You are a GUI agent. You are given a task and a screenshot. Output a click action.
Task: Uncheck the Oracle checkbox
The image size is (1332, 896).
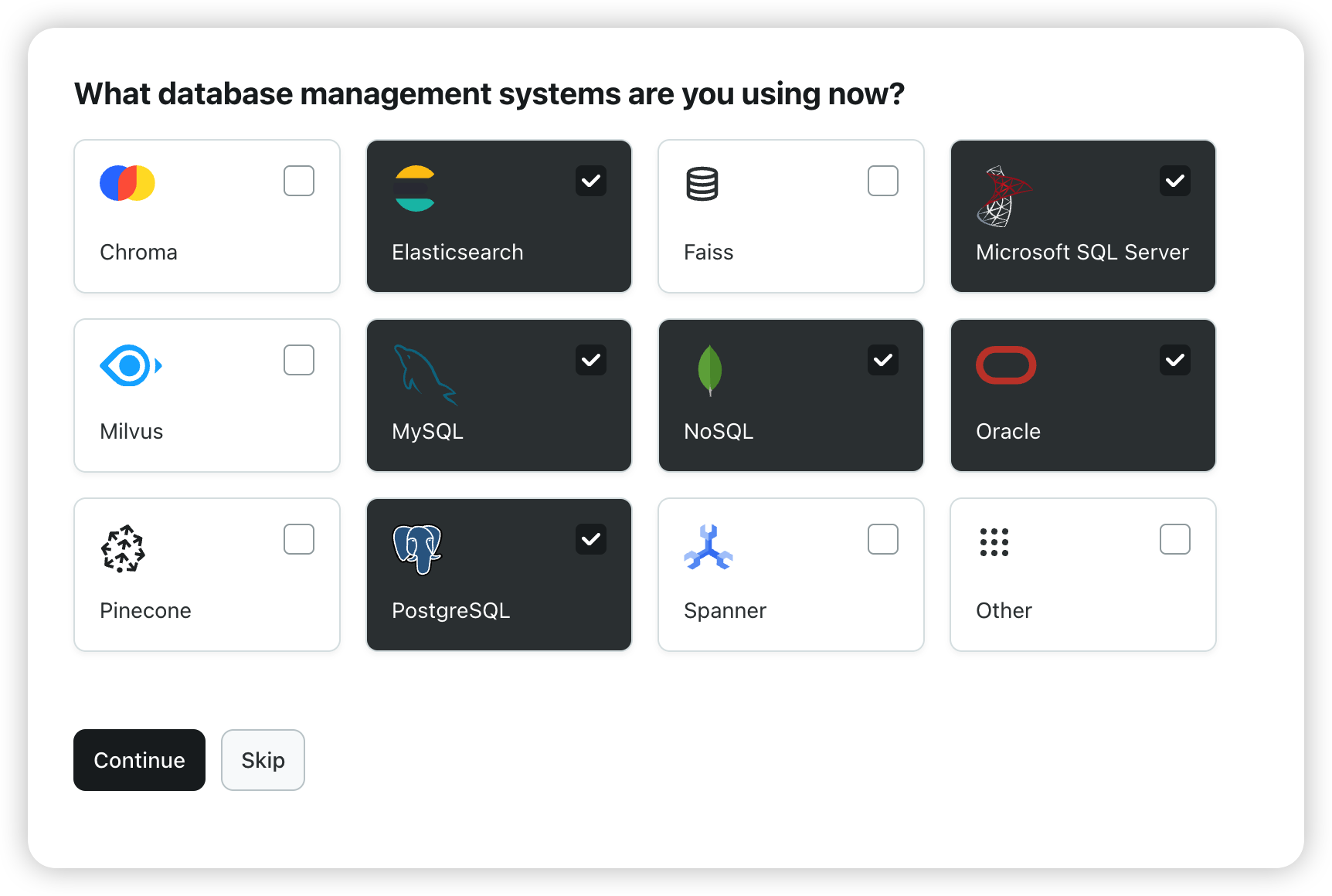(1175, 360)
